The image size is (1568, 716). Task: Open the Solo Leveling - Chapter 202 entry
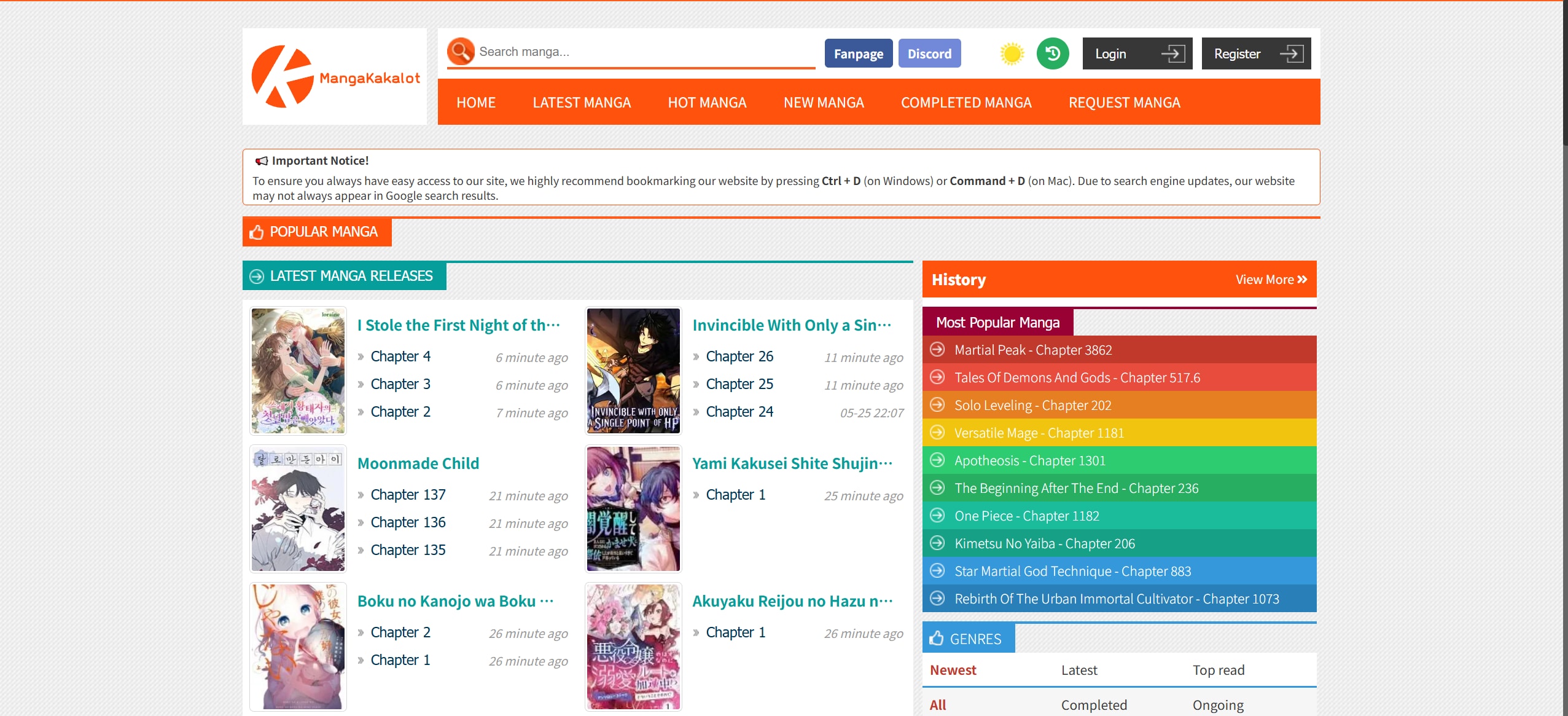pos(1120,405)
